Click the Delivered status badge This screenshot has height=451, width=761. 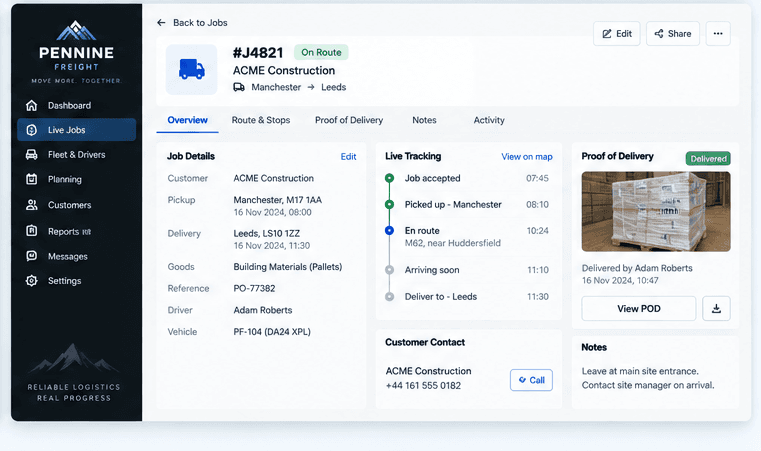(x=708, y=158)
